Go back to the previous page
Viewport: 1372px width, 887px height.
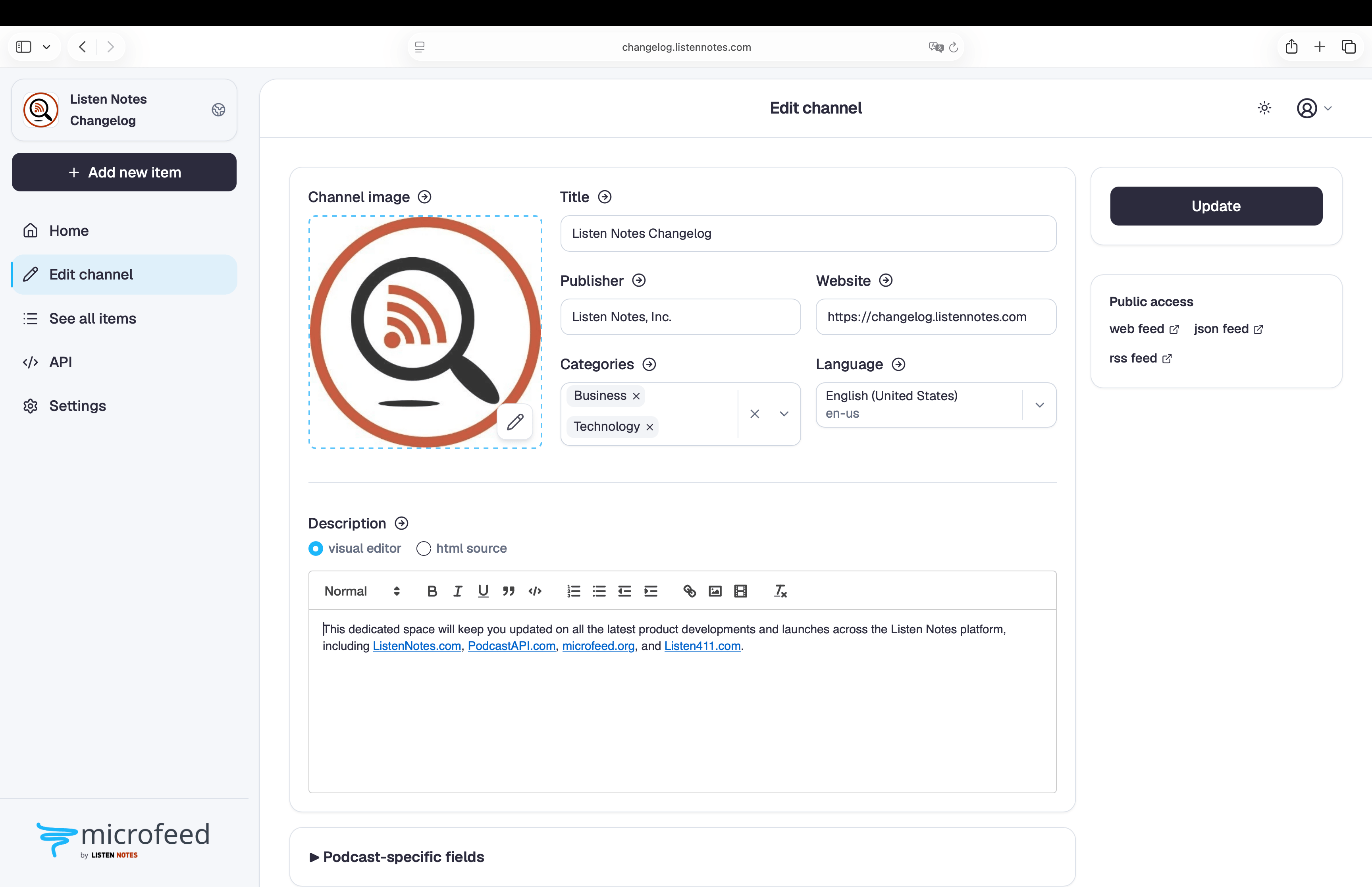[82, 47]
